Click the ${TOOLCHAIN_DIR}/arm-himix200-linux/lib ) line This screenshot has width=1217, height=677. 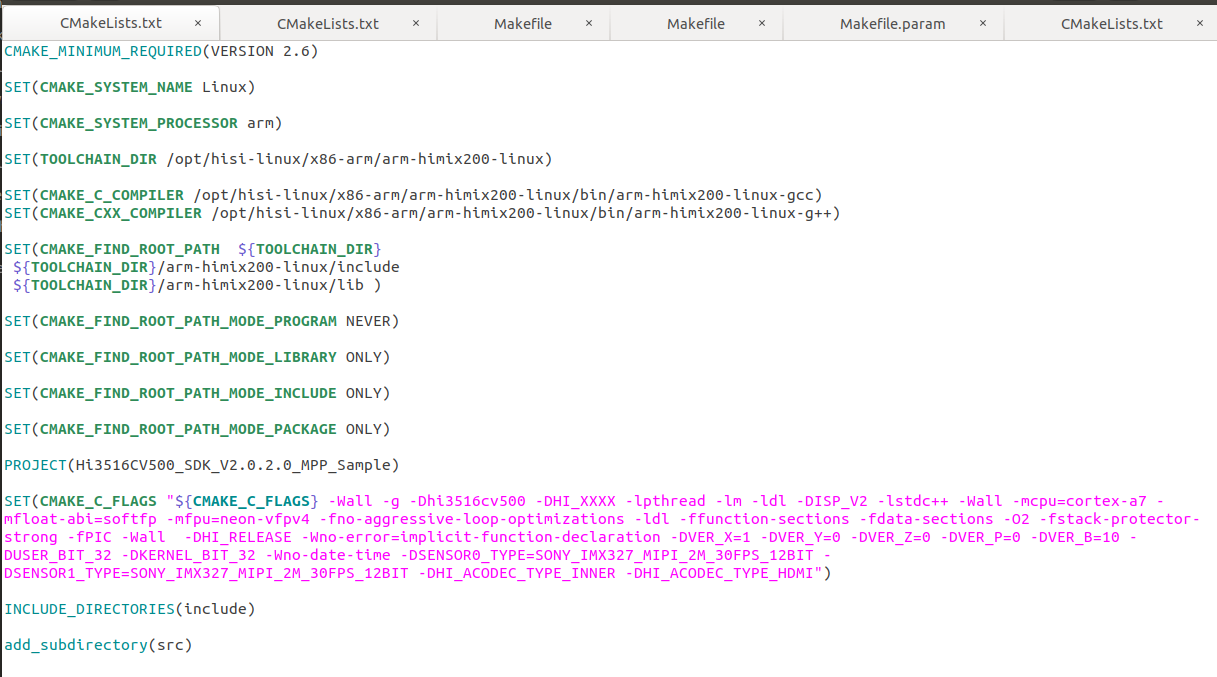click(x=197, y=285)
